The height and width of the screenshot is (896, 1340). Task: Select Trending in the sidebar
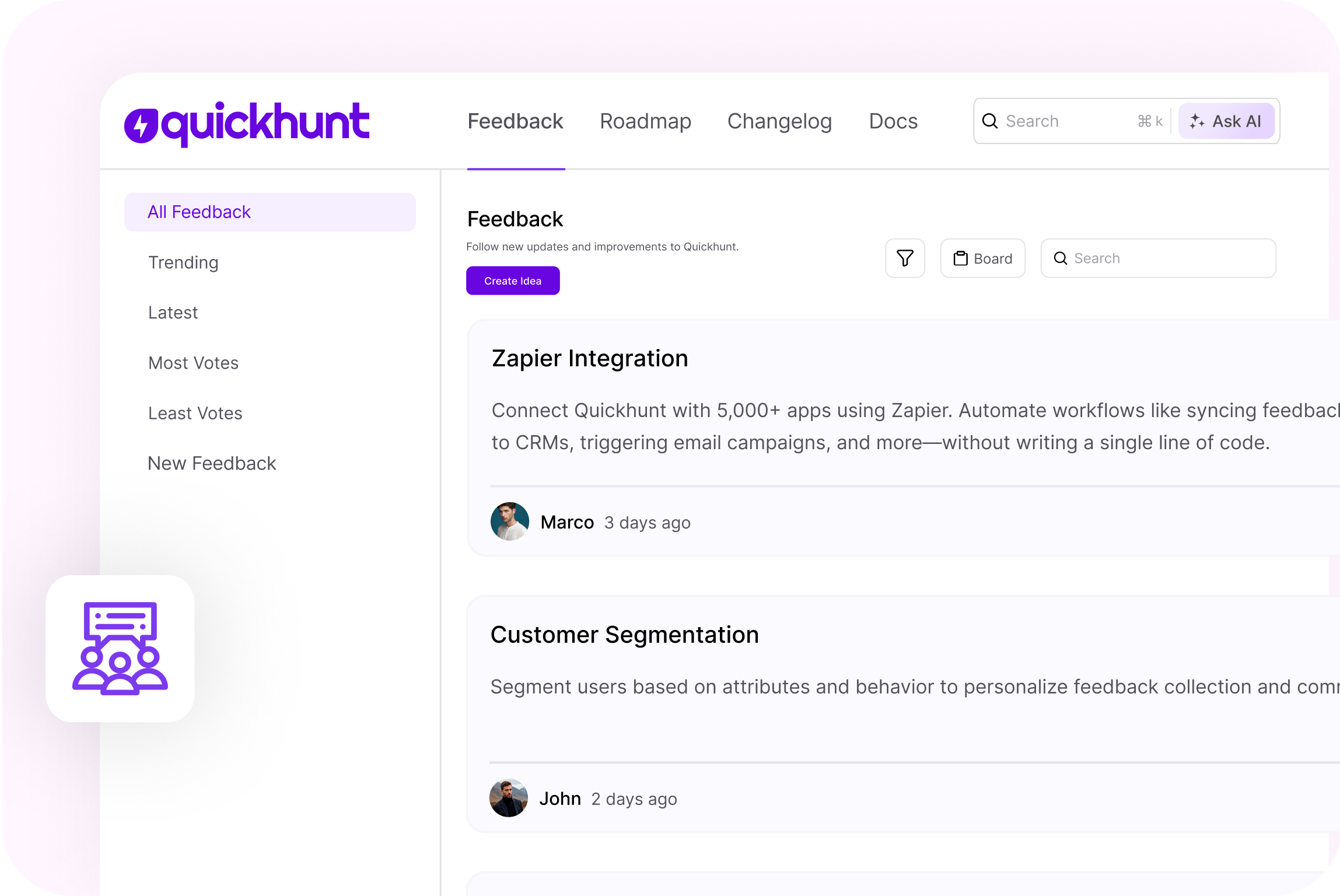pos(183,262)
